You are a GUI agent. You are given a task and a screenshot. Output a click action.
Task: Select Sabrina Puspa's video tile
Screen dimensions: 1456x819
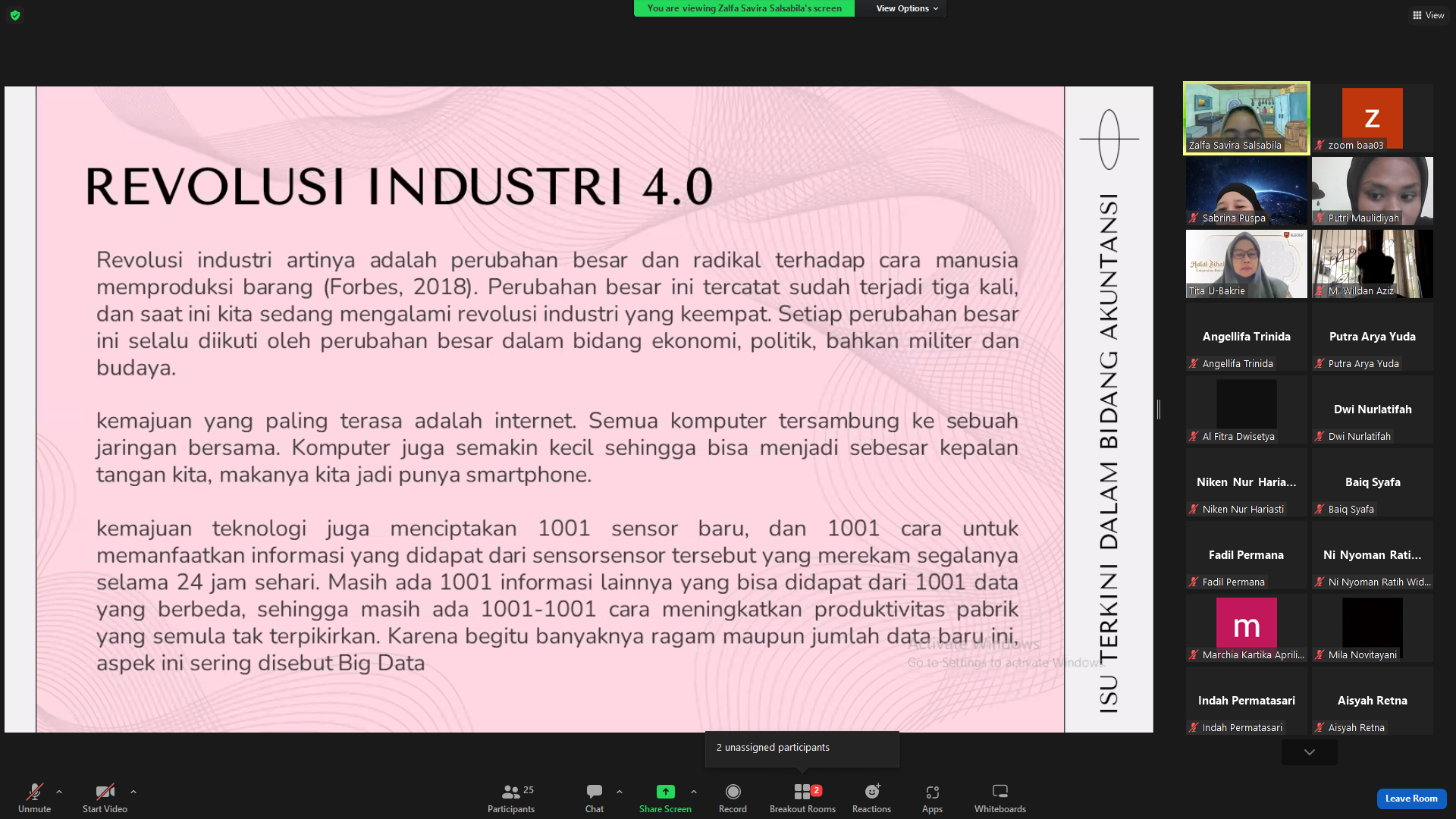[x=1247, y=191]
